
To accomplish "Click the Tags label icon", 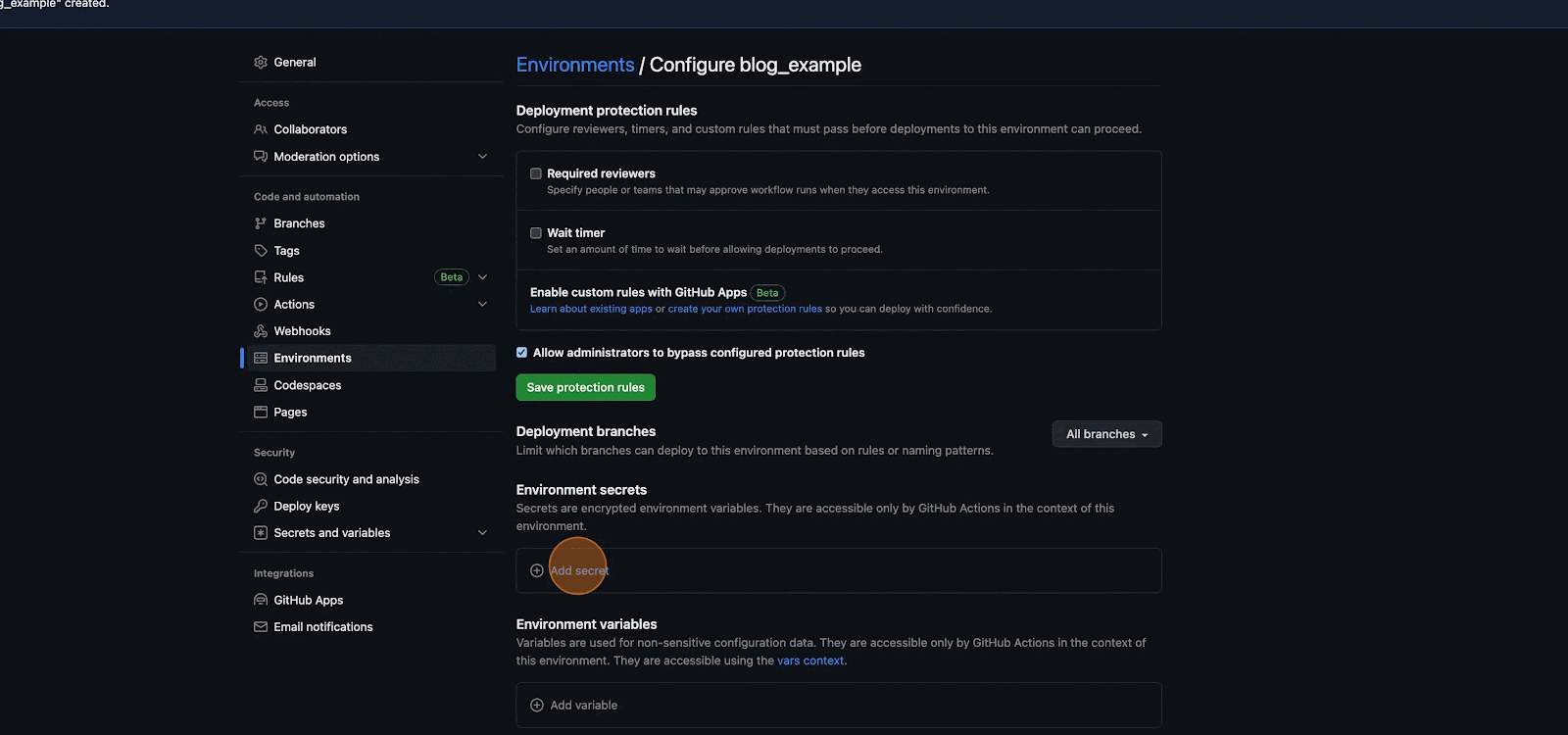I will tap(261, 251).
